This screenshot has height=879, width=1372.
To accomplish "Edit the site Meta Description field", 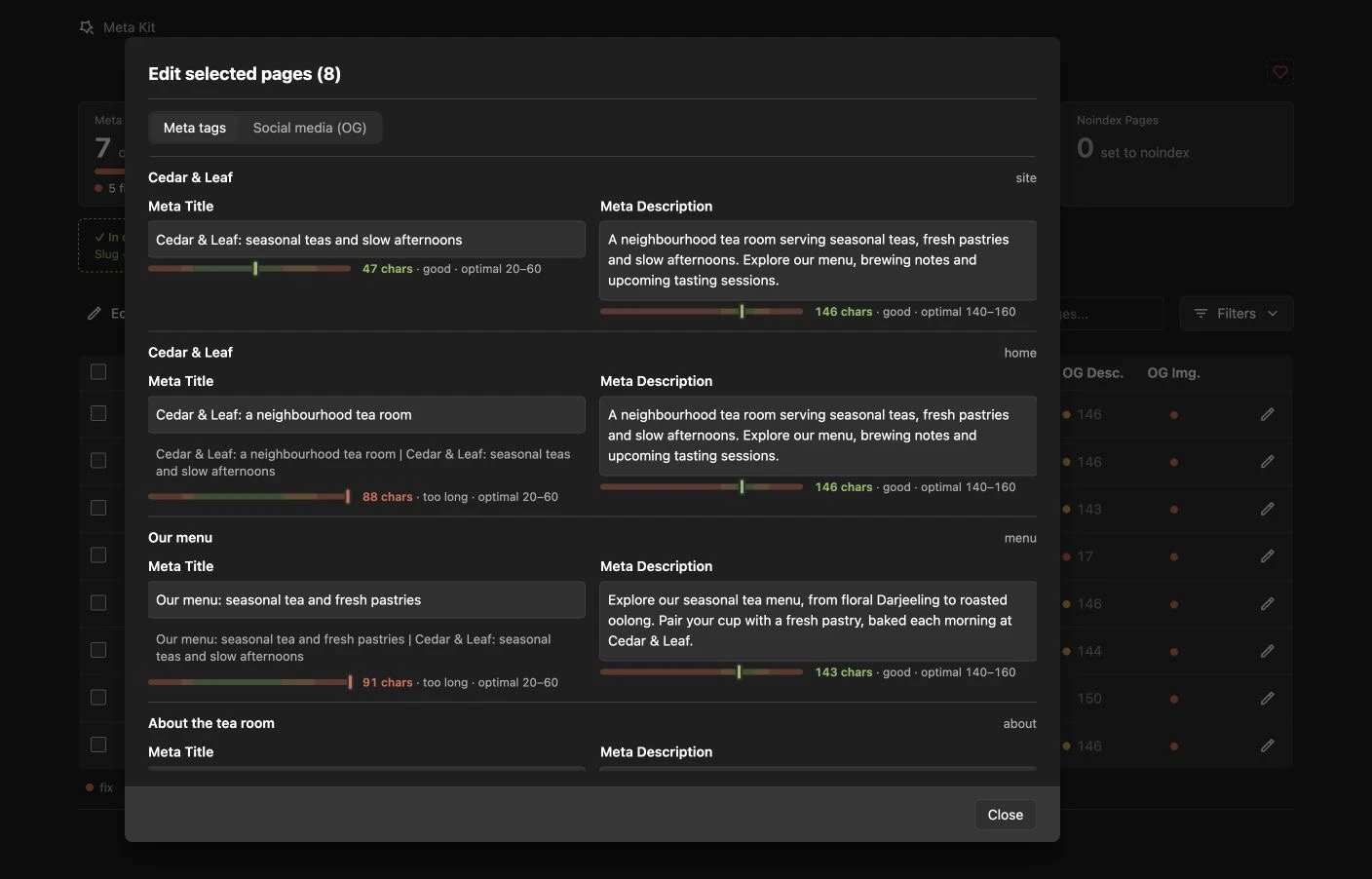I will tap(818, 260).
